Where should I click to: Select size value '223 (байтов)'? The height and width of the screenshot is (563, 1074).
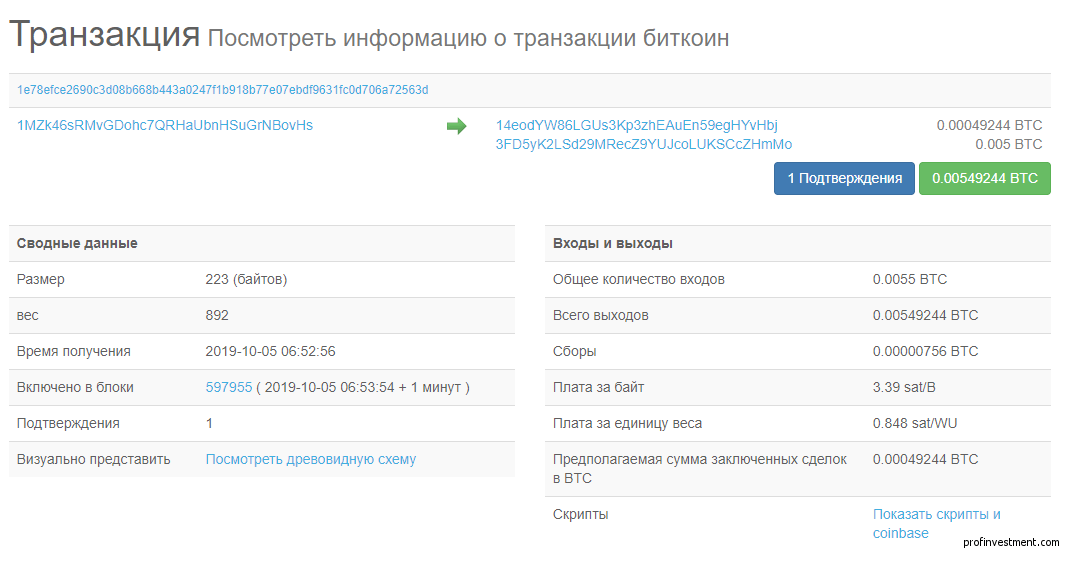click(246, 279)
